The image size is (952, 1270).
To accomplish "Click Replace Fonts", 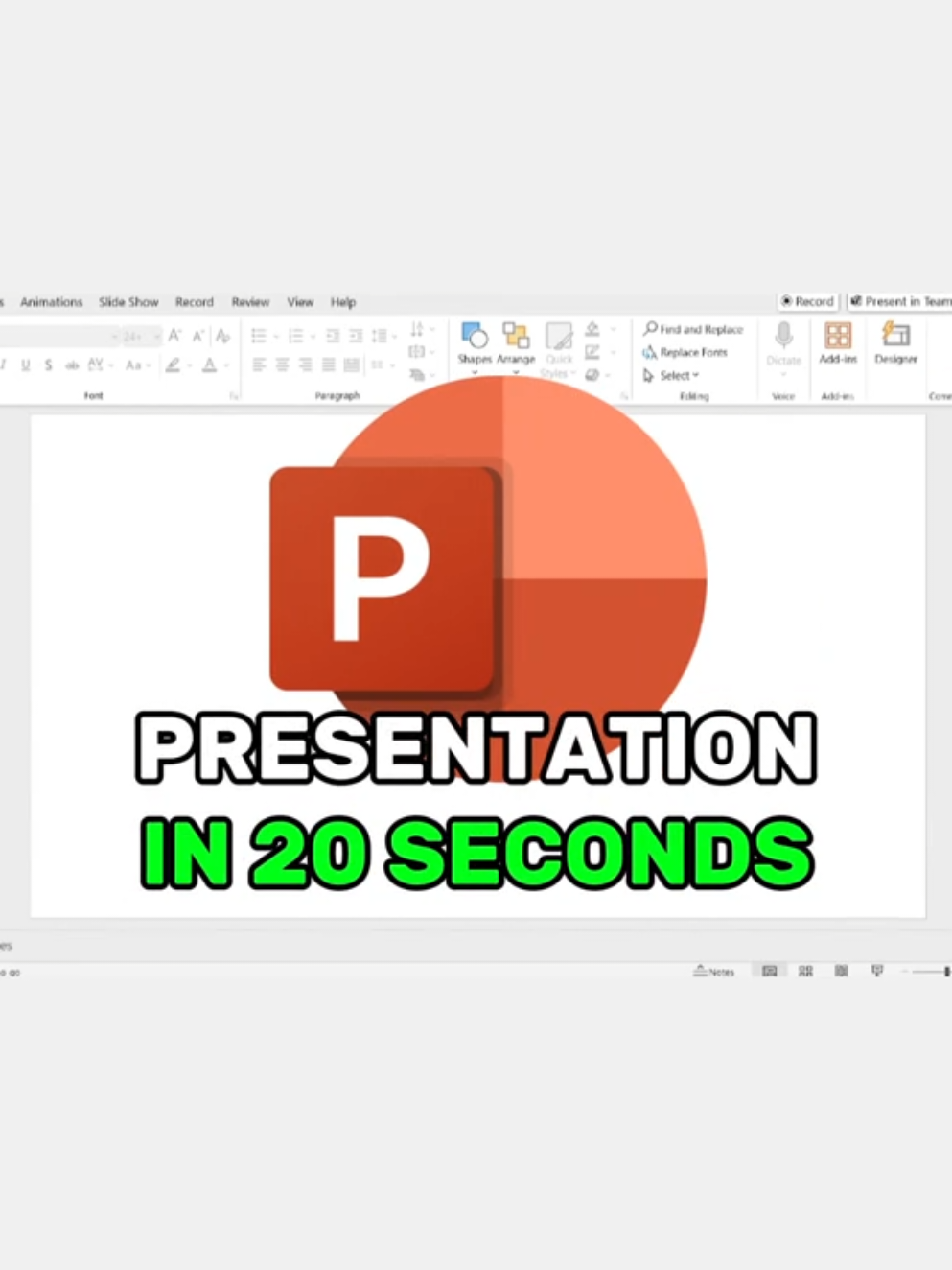I will point(685,352).
